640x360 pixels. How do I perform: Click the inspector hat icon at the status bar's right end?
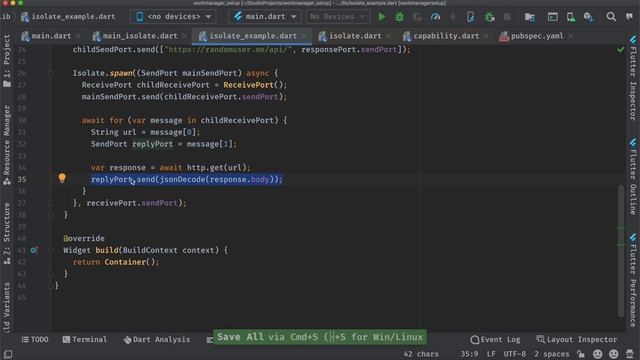(x=630, y=354)
